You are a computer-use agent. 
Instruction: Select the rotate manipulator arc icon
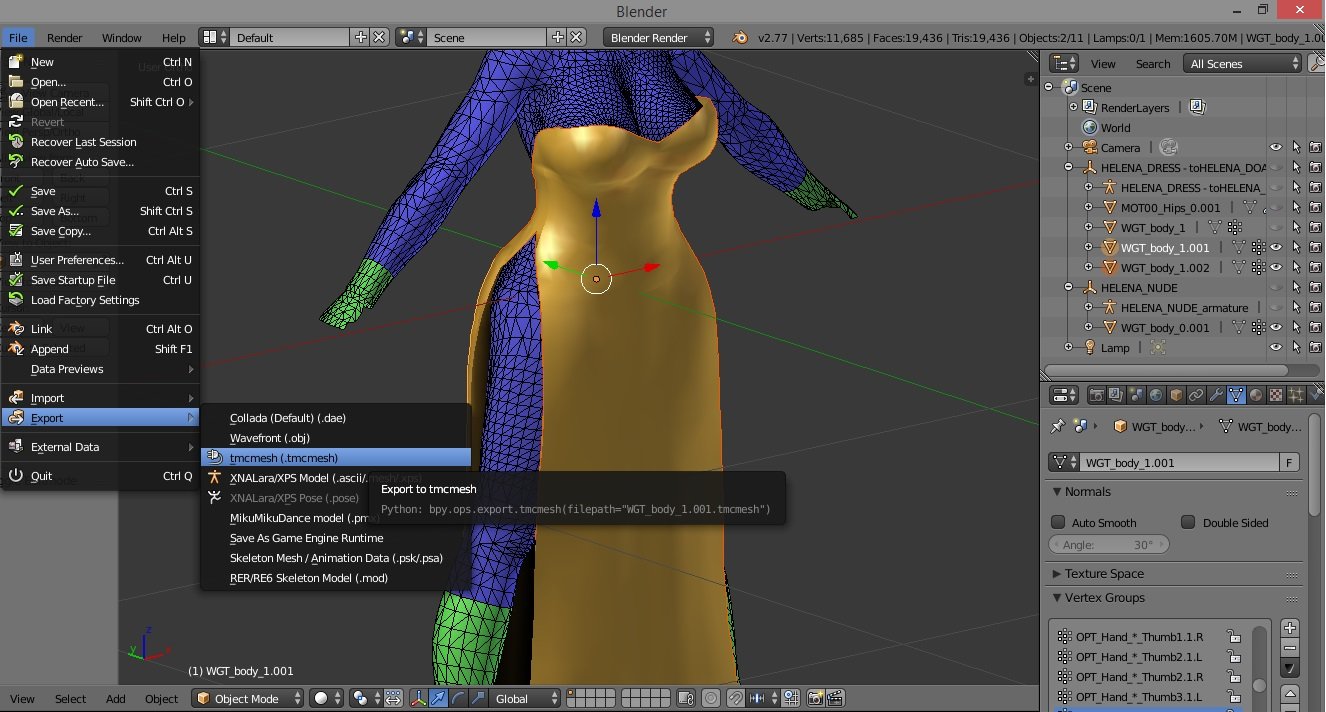[458, 698]
